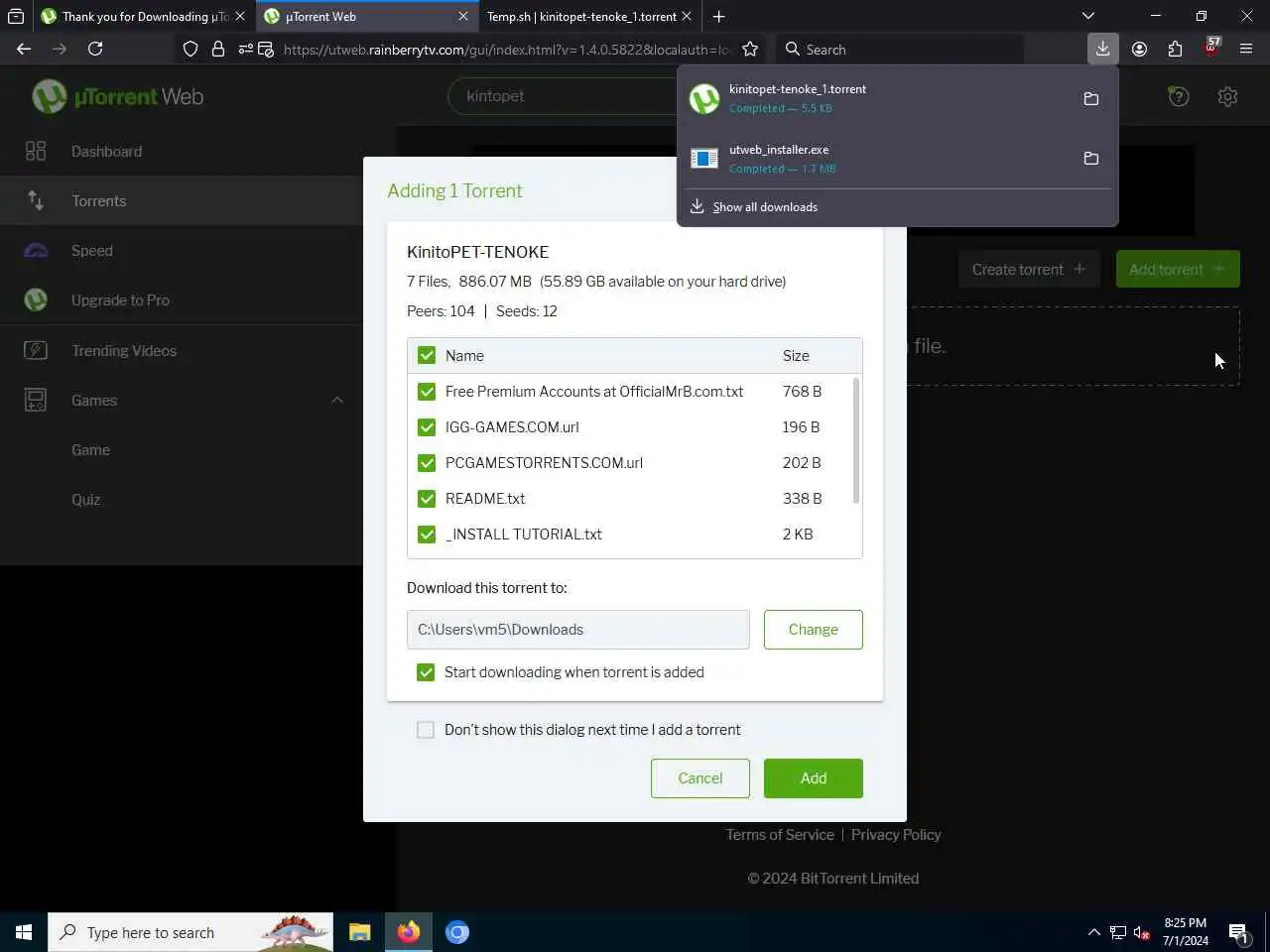This screenshot has height=952, width=1270.
Task: Go back to the previous page
Action: click(24, 49)
